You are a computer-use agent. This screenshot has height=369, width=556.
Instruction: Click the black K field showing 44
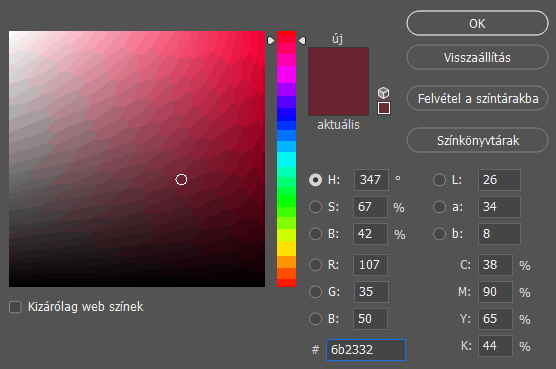(x=495, y=346)
